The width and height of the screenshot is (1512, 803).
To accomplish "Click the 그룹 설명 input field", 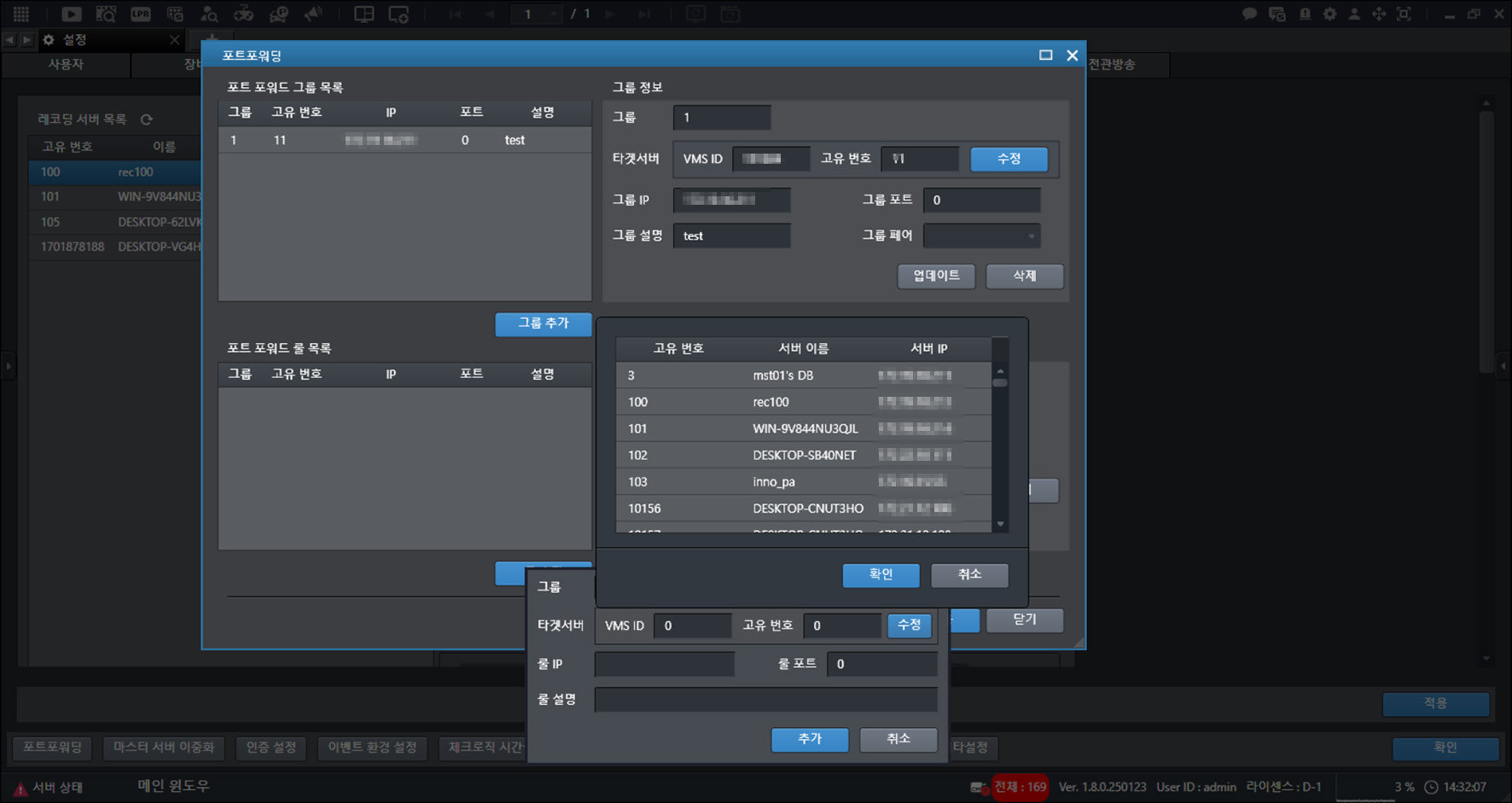I will tap(731, 236).
